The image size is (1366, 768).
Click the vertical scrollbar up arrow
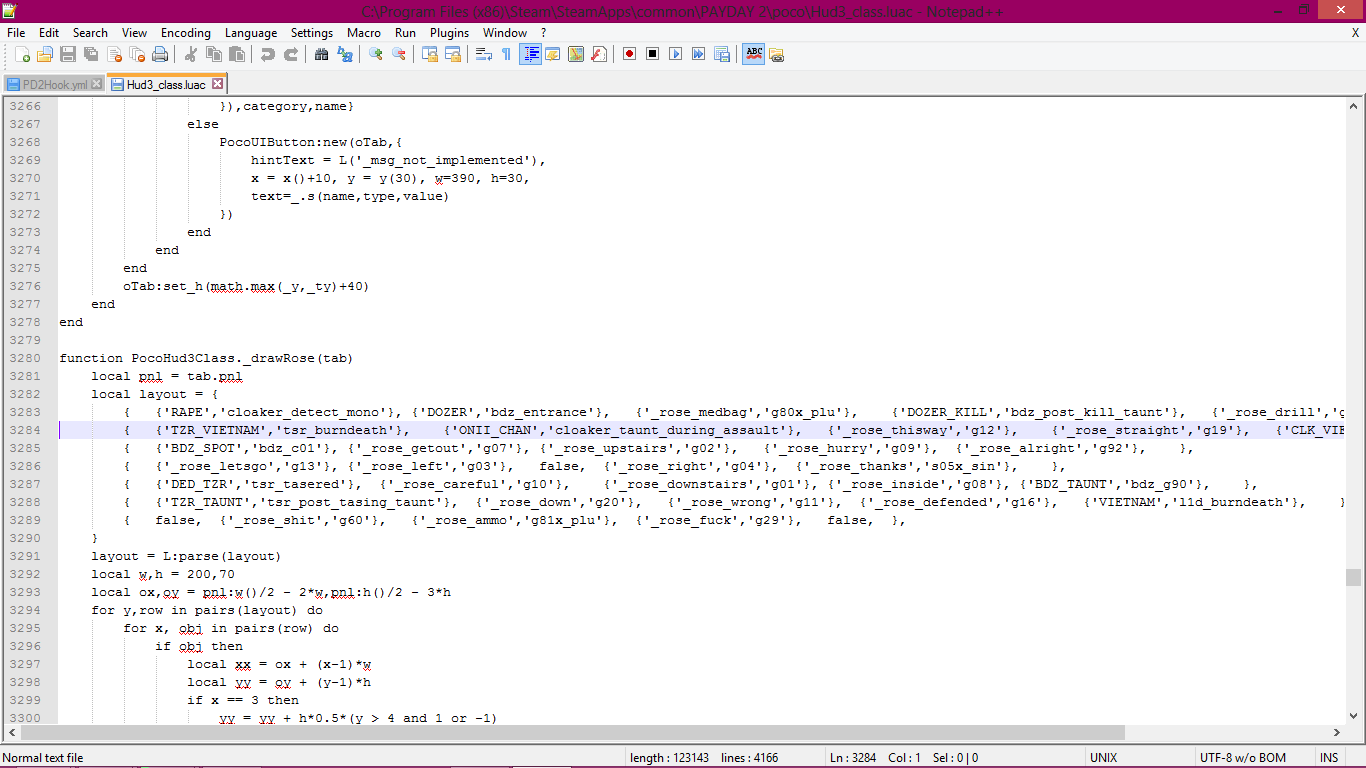(x=1353, y=106)
